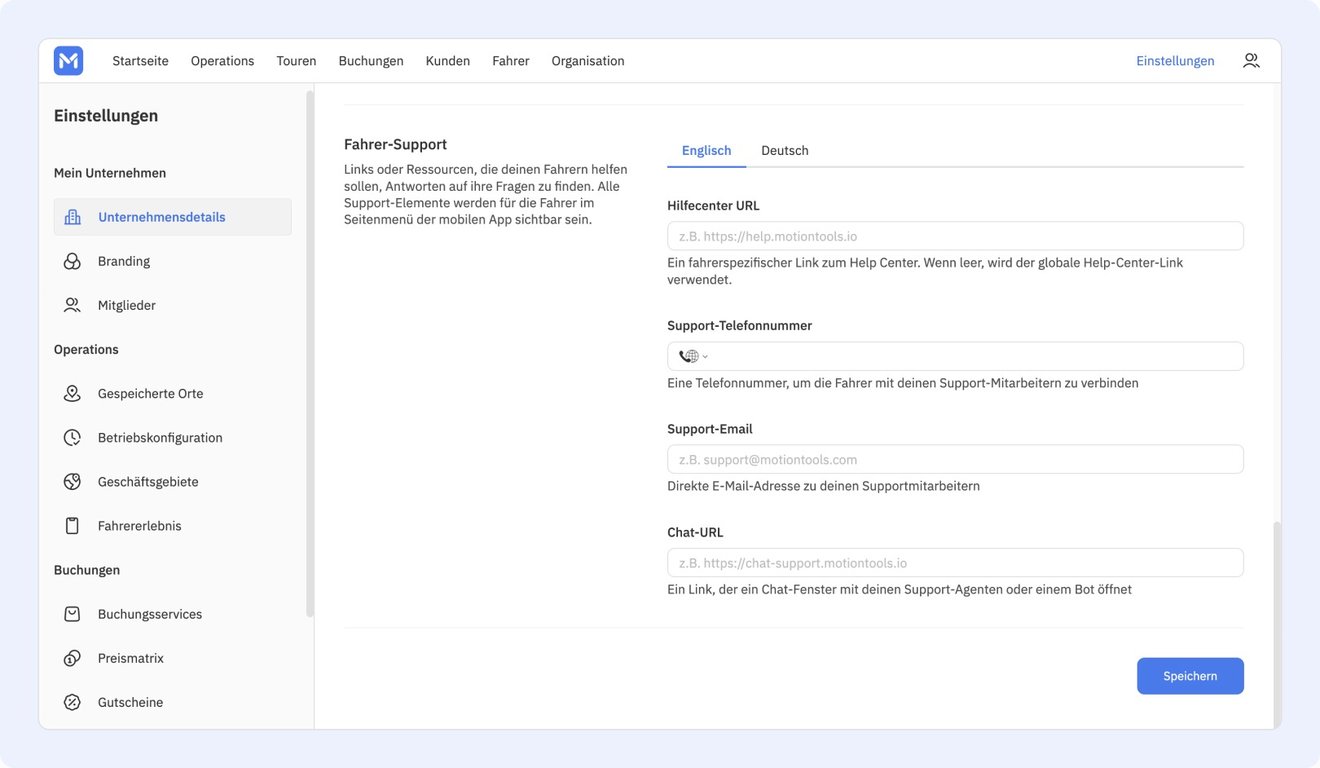Click the Einstellungen sidebar heading
1320x768 pixels.
106,115
